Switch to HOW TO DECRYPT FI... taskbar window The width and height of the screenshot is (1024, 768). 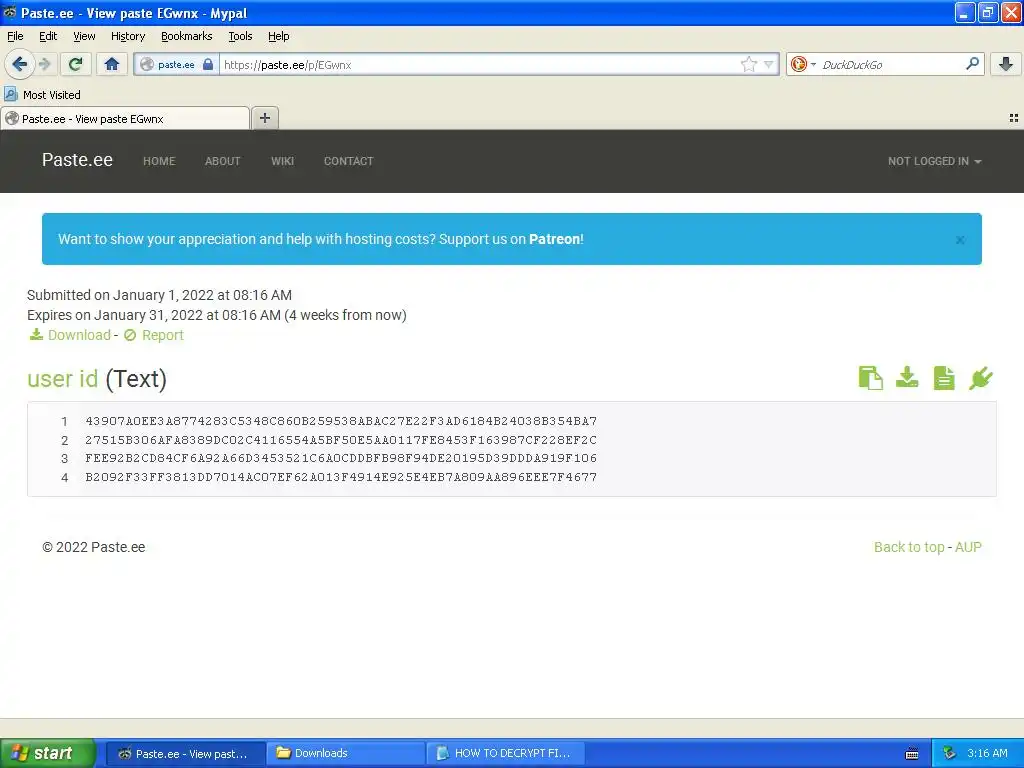pos(505,753)
